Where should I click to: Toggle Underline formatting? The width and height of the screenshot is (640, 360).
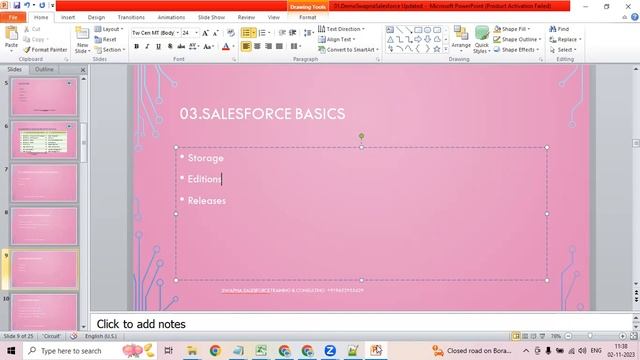(x=158, y=47)
